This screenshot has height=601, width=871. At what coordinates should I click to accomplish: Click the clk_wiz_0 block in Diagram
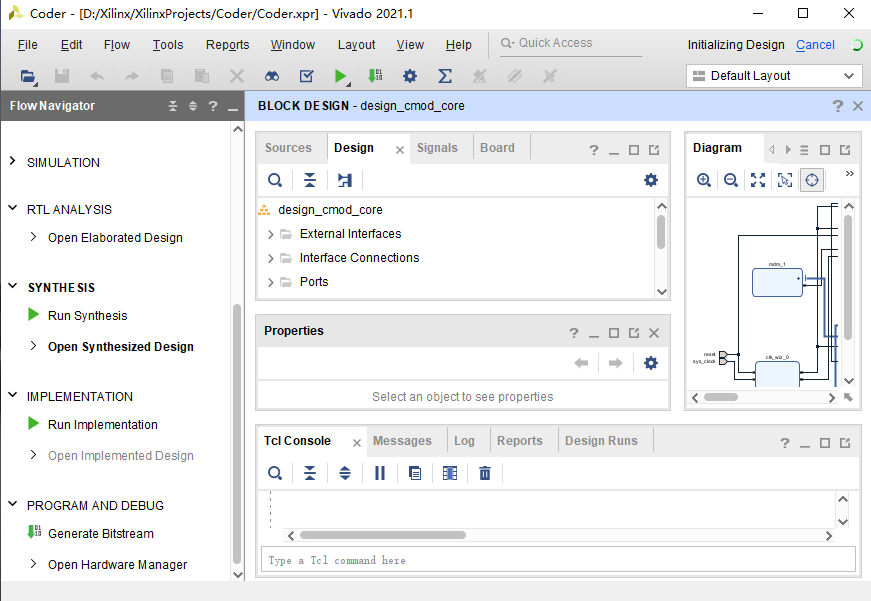(x=777, y=373)
